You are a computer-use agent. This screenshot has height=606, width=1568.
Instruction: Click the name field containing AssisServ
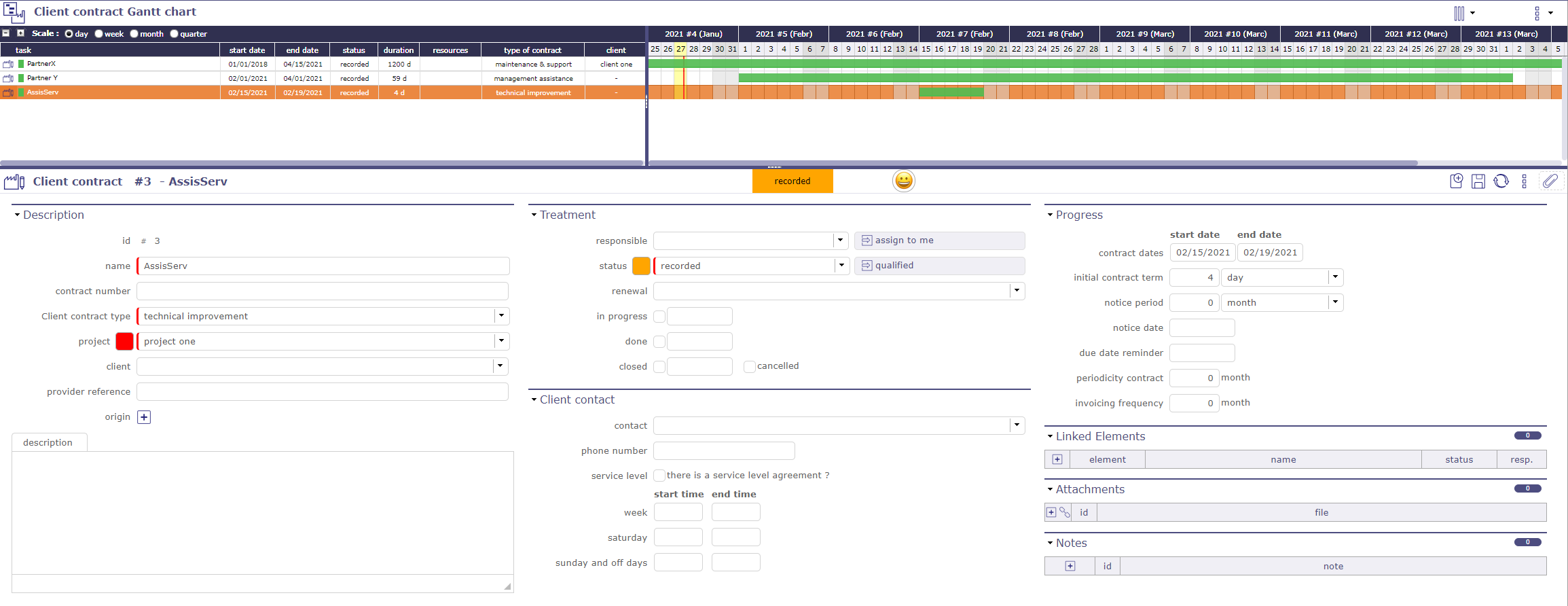click(x=323, y=266)
